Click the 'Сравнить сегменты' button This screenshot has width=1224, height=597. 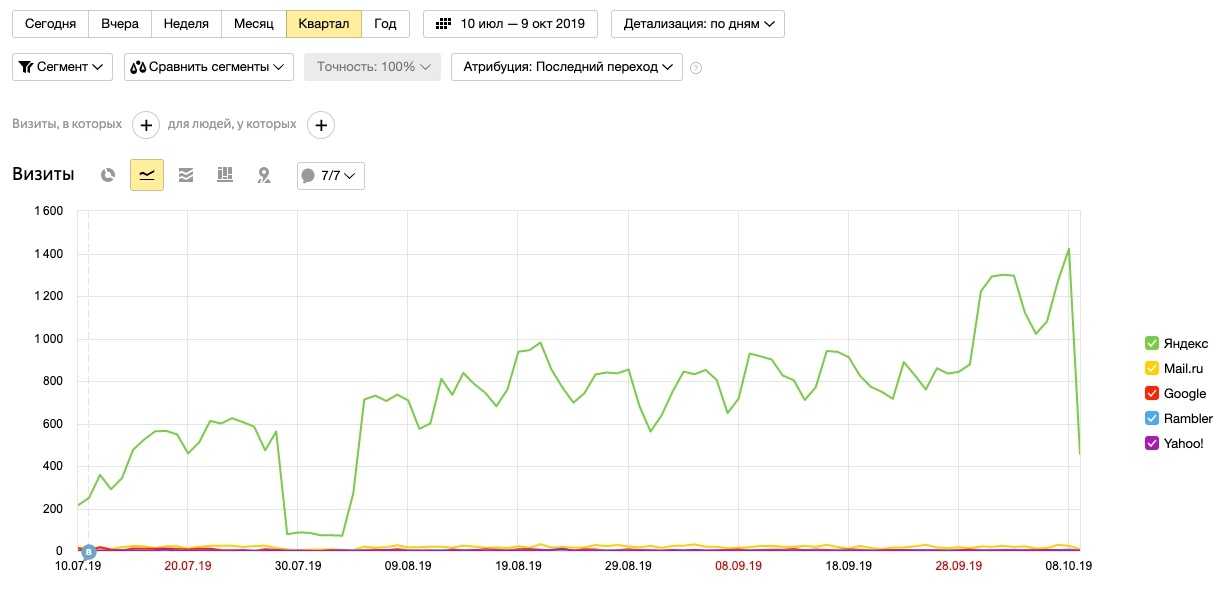[x=209, y=67]
